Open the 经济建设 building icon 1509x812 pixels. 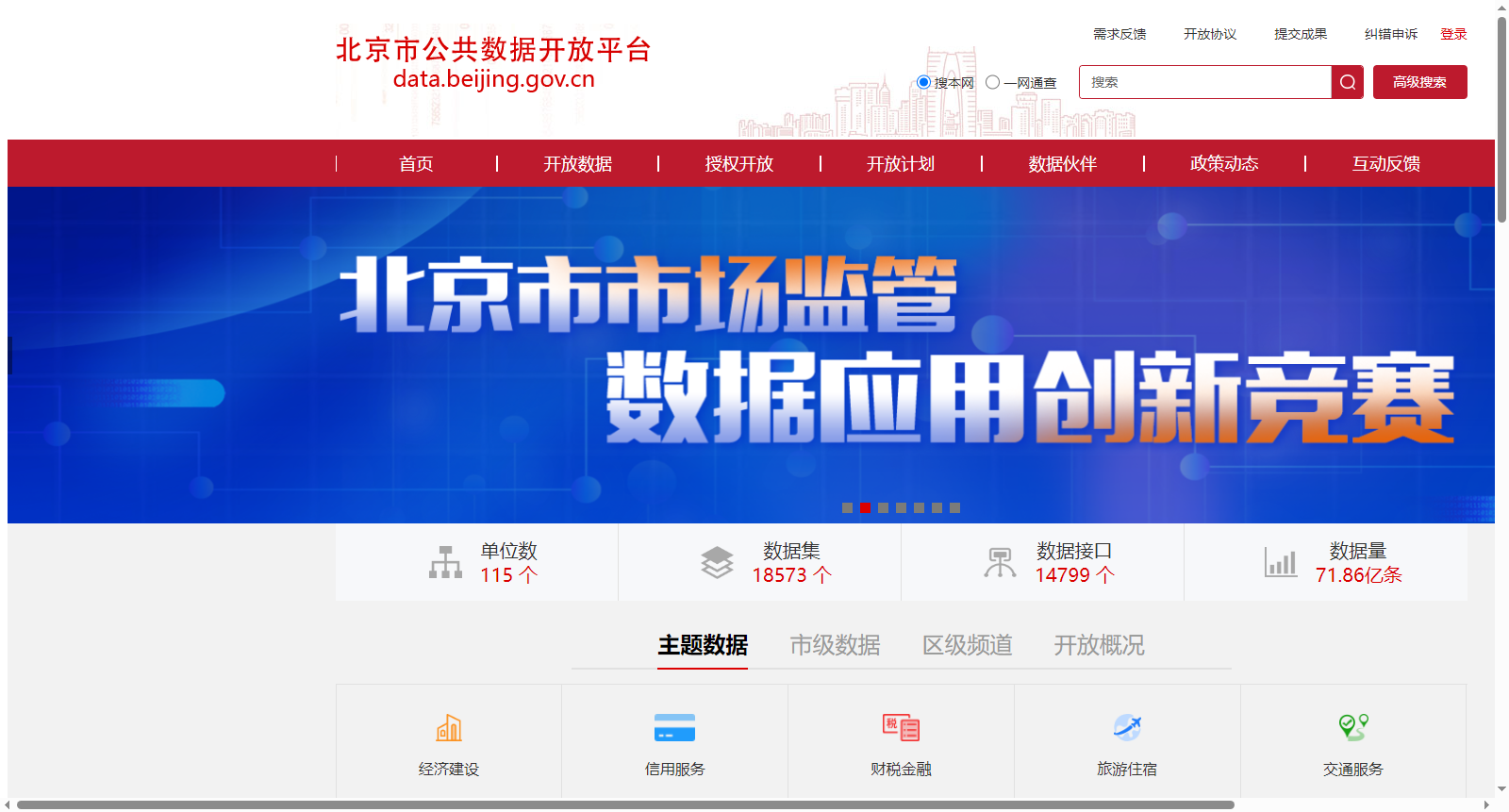click(449, 727)
